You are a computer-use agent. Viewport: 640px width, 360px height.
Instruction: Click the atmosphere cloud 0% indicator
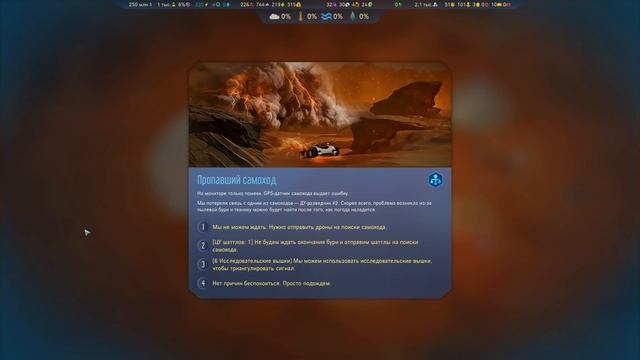click(x=280, y=17)
